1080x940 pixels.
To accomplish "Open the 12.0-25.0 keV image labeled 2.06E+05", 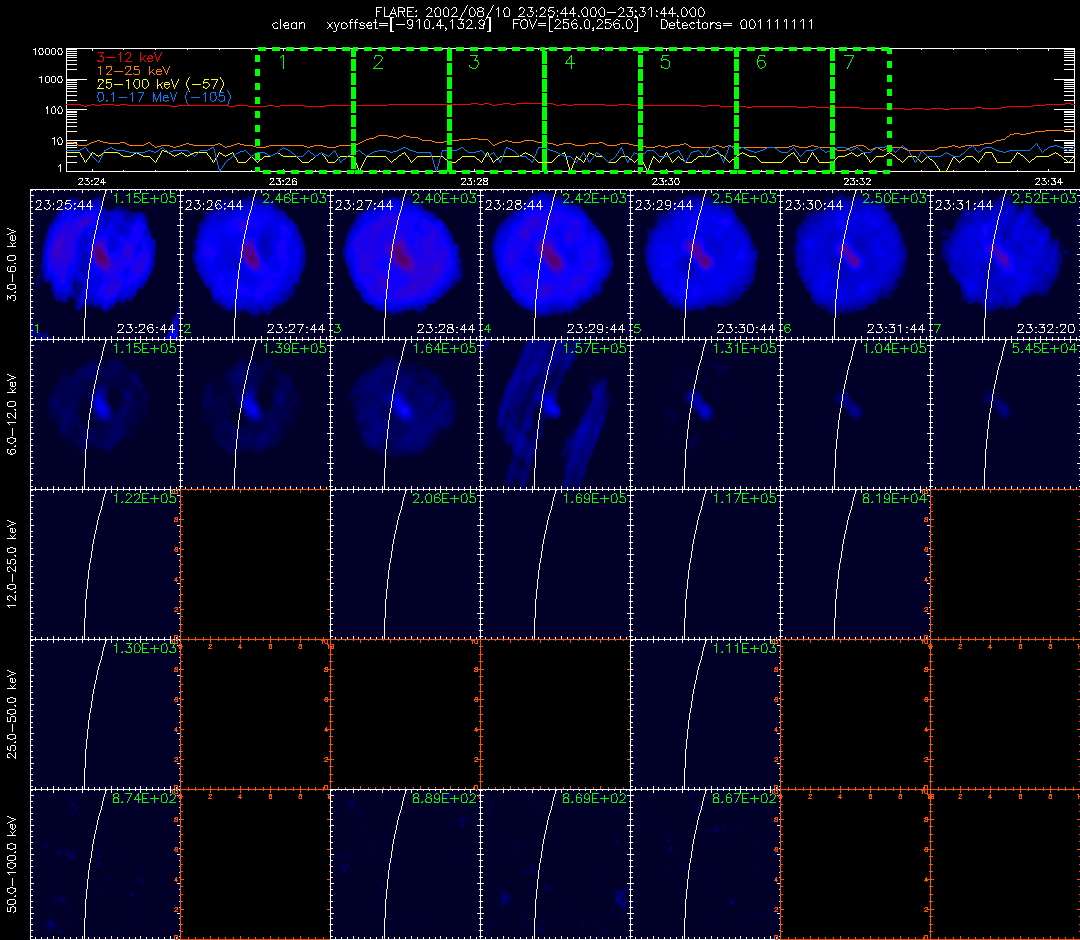I will 406,565.
